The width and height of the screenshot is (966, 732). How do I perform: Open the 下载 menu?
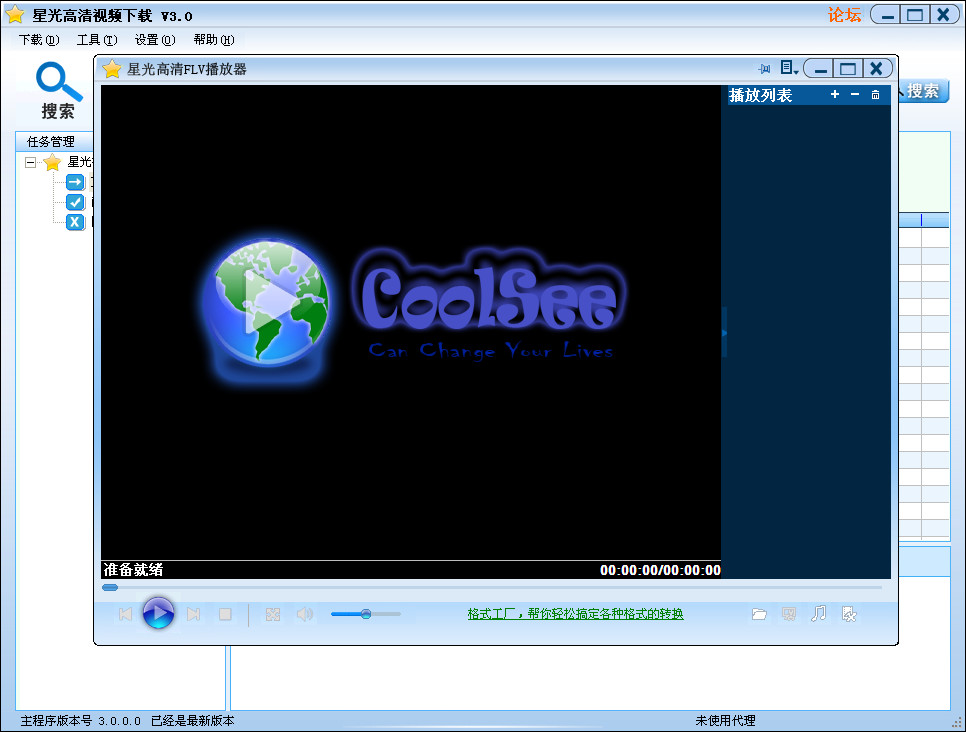39,40
